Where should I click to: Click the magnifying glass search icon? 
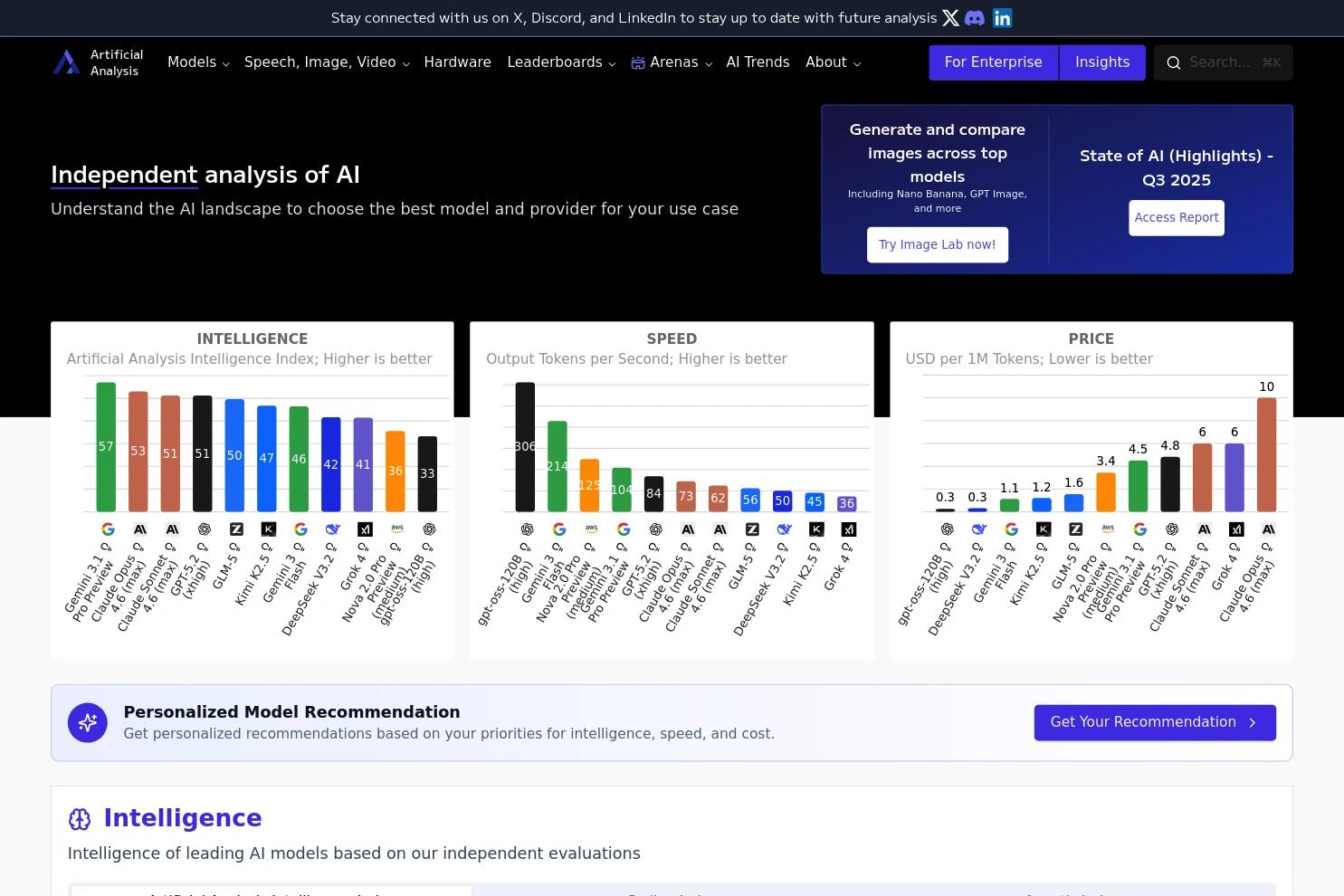[x=1174, y=62]
